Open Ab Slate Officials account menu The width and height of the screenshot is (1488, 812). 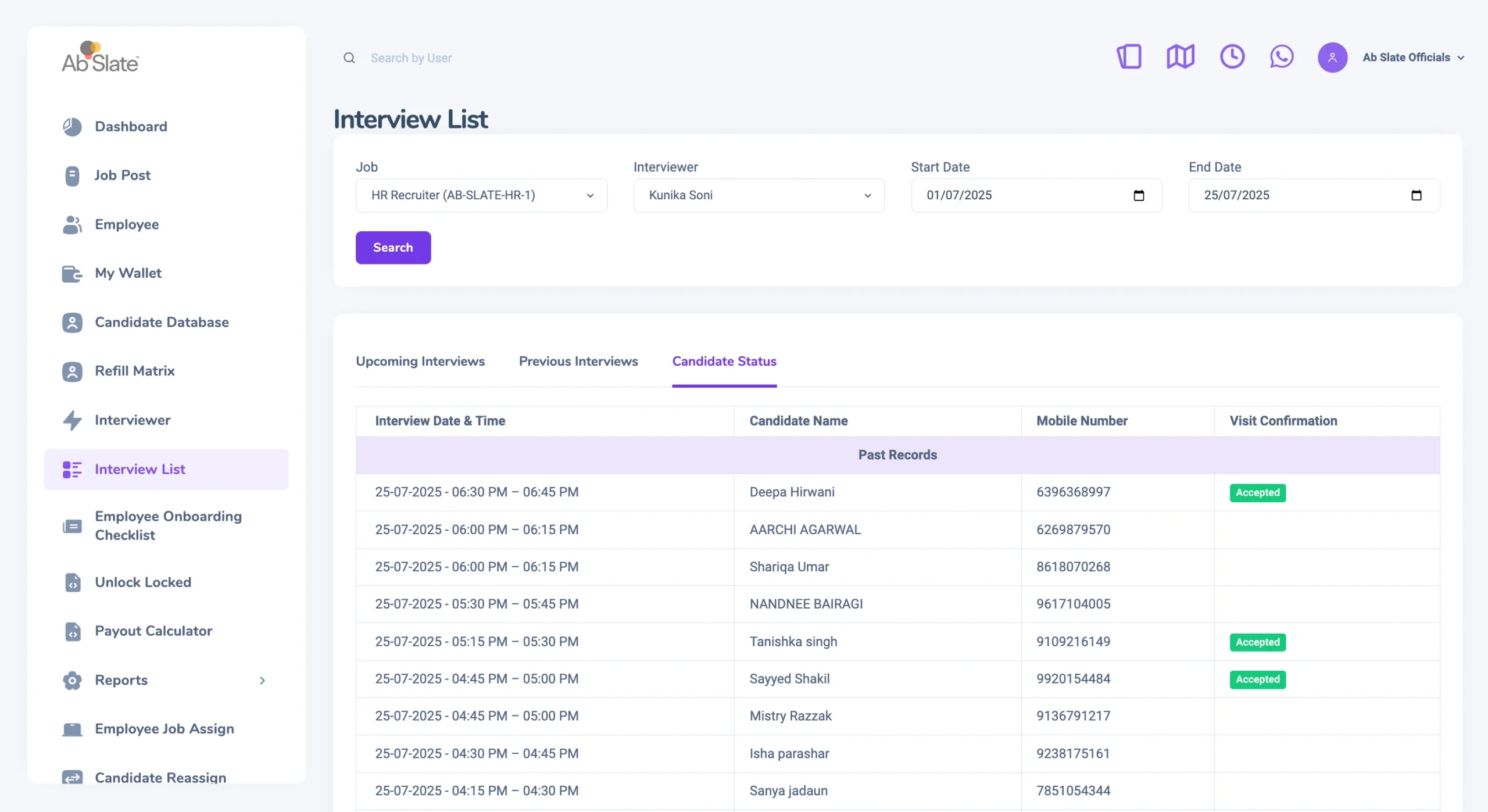click(x=1412, y=58)
